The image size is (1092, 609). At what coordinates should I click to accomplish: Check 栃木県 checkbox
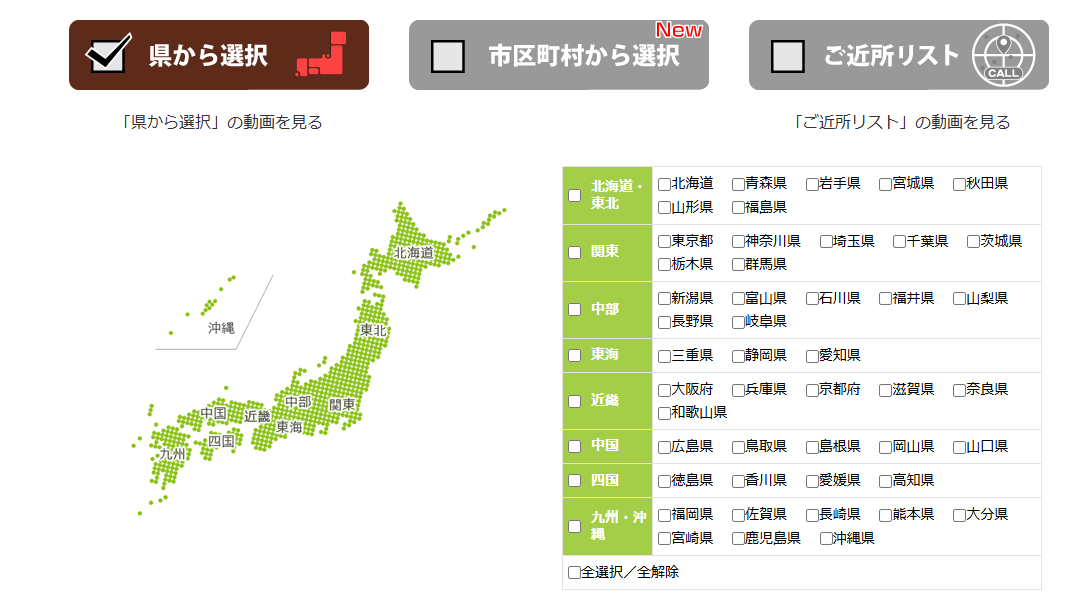tap(664, 265)
